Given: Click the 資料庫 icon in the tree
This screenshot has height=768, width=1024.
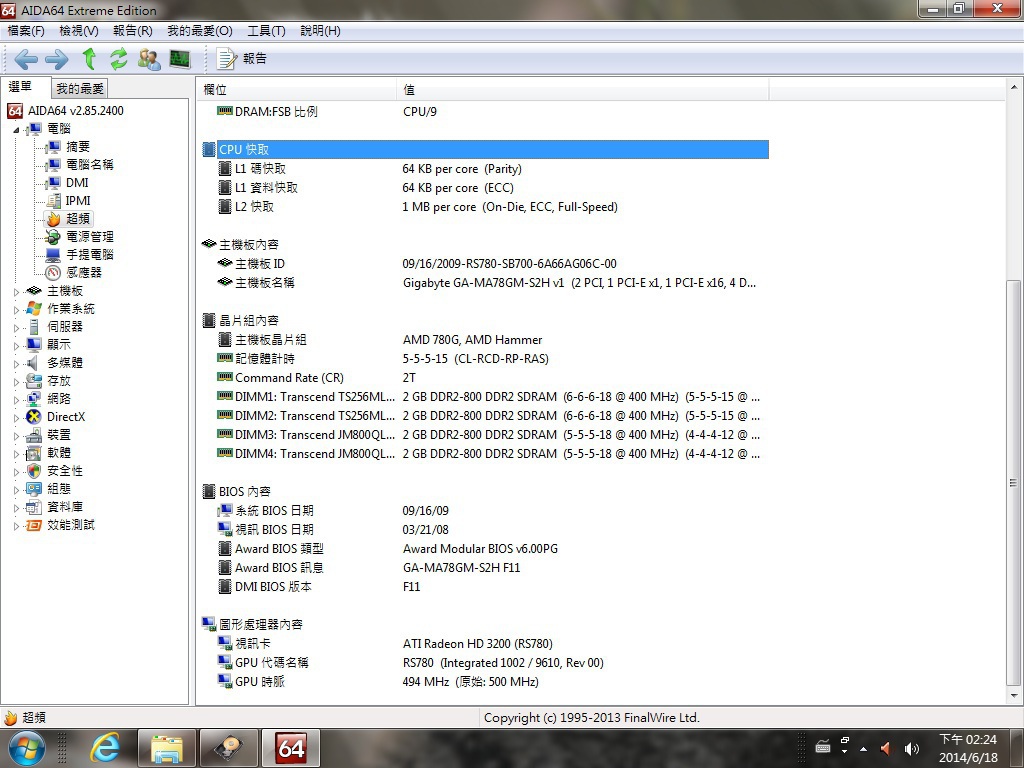Looking at the screenshot, I should [x=34, y=507].
